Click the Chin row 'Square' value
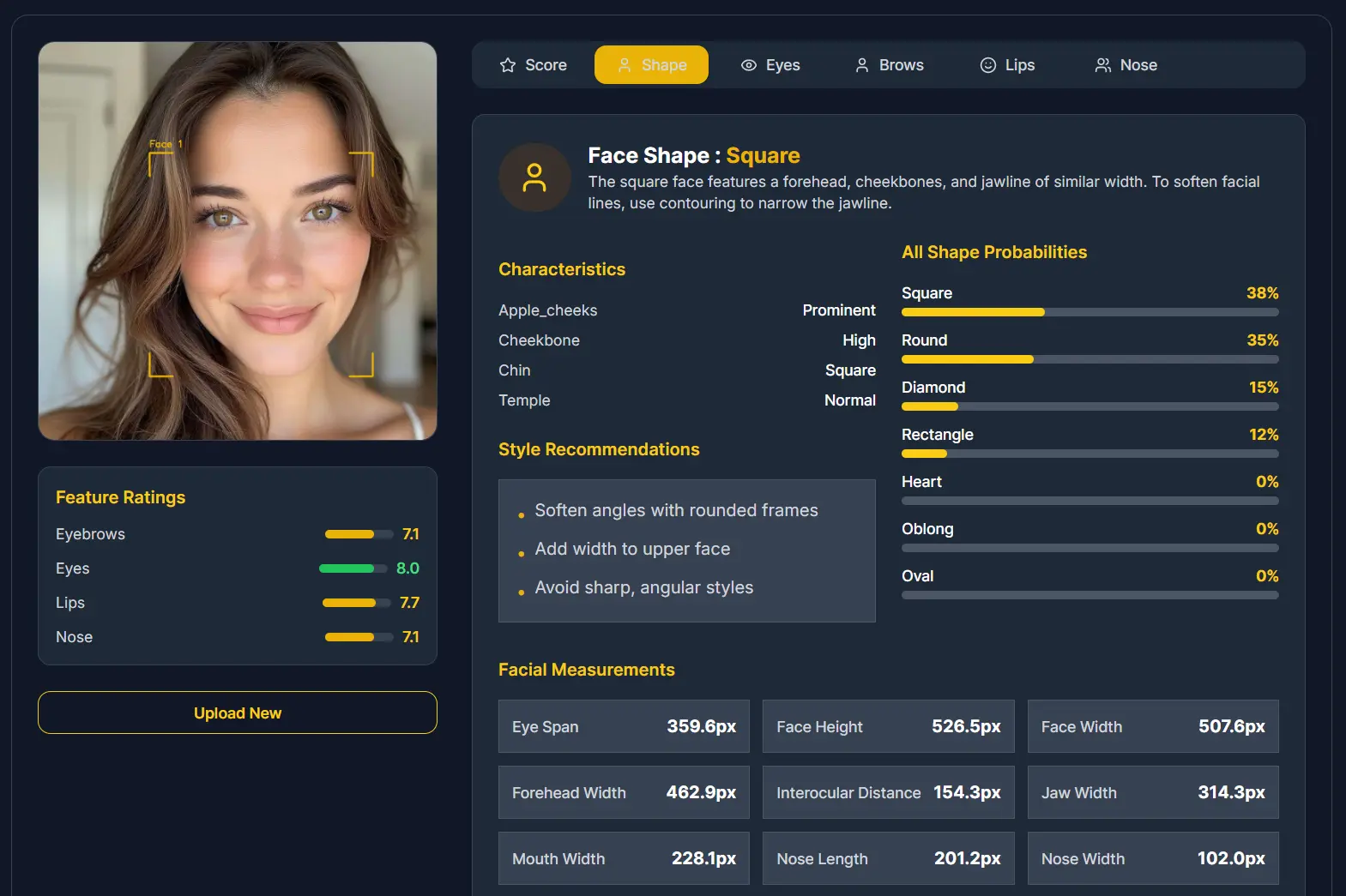The width and height of the screenshot is (1346, 896). point(850,370)
